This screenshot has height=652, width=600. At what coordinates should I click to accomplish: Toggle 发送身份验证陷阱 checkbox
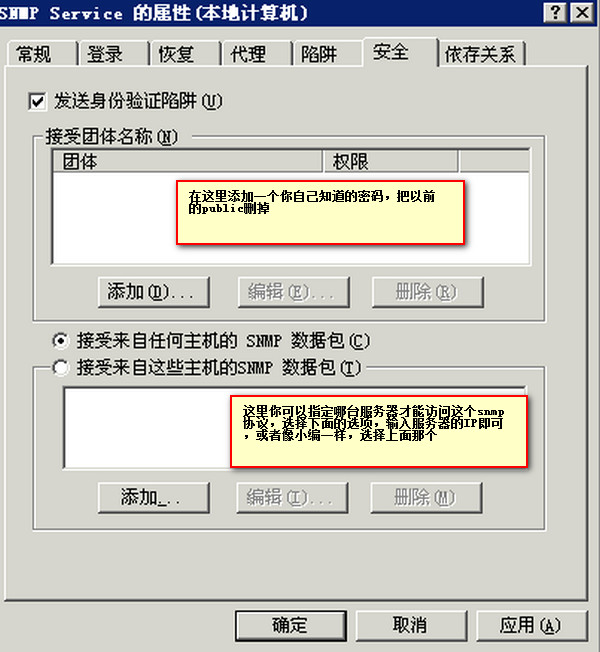pyautogui.click(x=37, y=101)
